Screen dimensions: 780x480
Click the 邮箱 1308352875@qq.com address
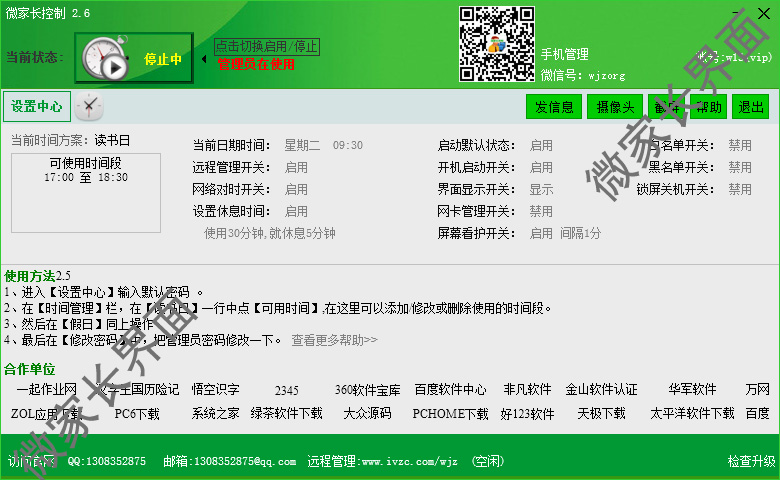pos(230,462)
